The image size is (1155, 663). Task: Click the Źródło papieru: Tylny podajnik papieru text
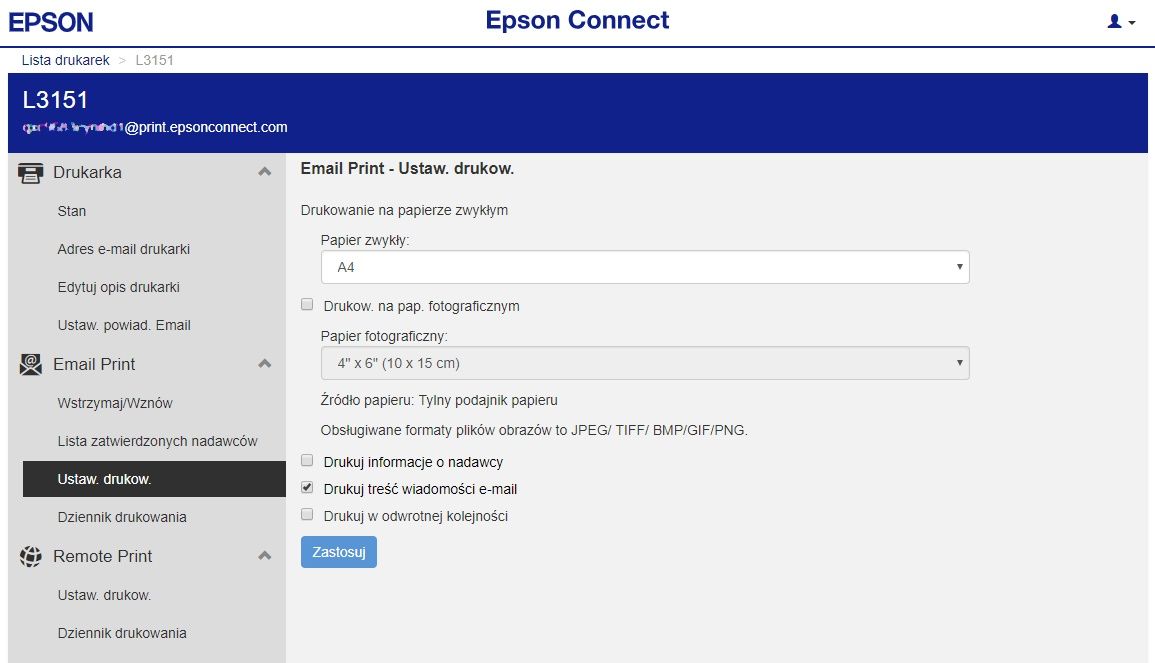[439, 400]
